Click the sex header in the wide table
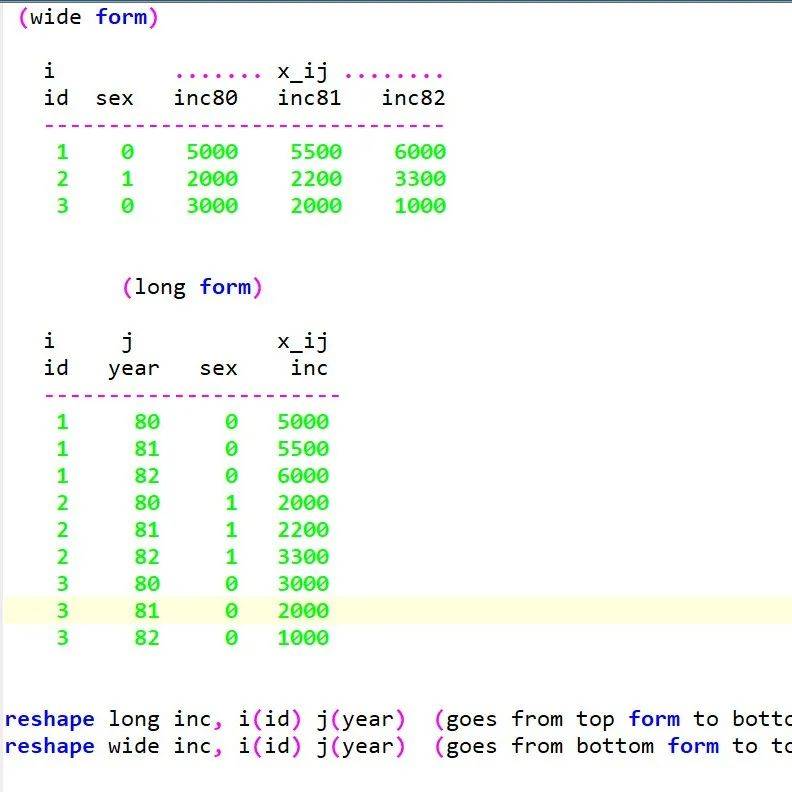Viewport: 792px width, 792px height. pyautogui.click(x=114, y=98)
